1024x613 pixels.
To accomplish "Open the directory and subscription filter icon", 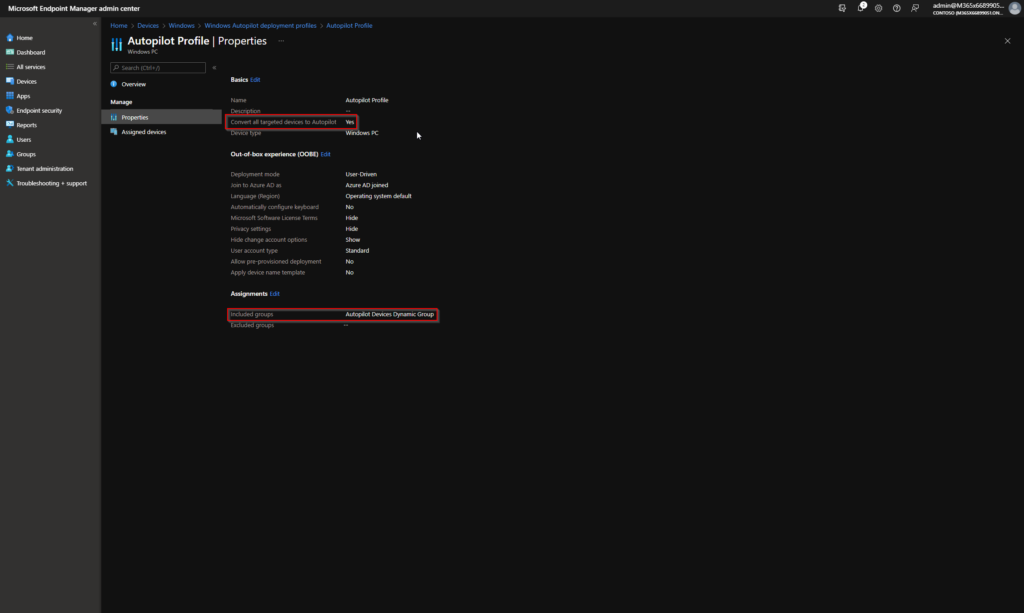I will tap(842, 8).
